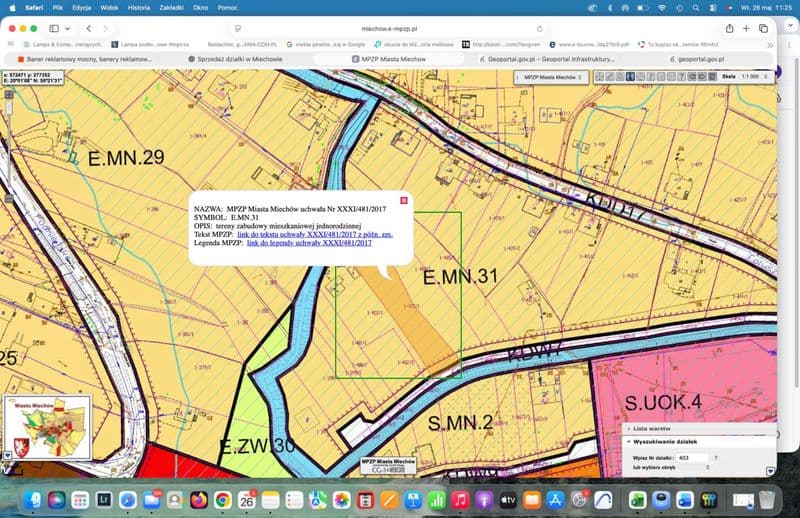
Task: Click zoom-out button below zoom slider
Action: [9, 199]
